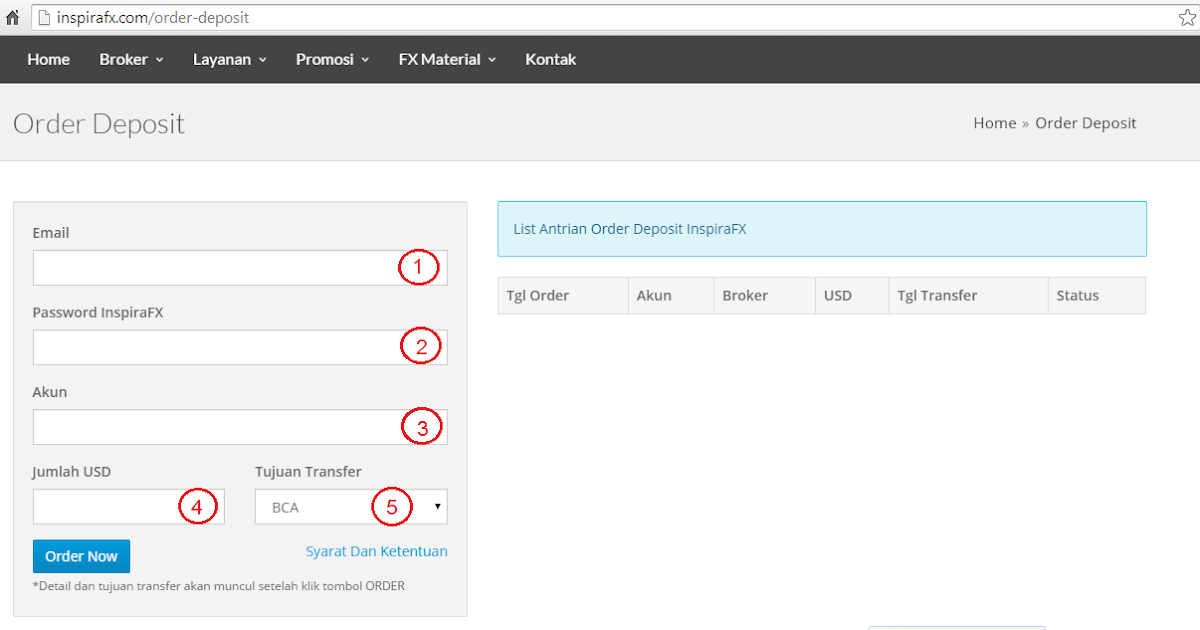Click the red circle marked 5
The width and height of the screenshot is (1200, 630).
[394, 506]
